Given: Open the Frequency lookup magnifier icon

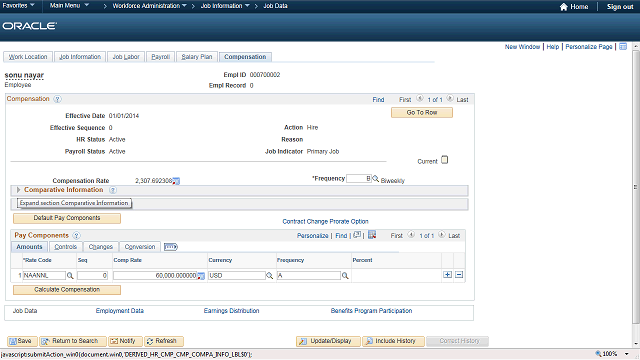Looking at the screenshot, I should click(376, 178).
